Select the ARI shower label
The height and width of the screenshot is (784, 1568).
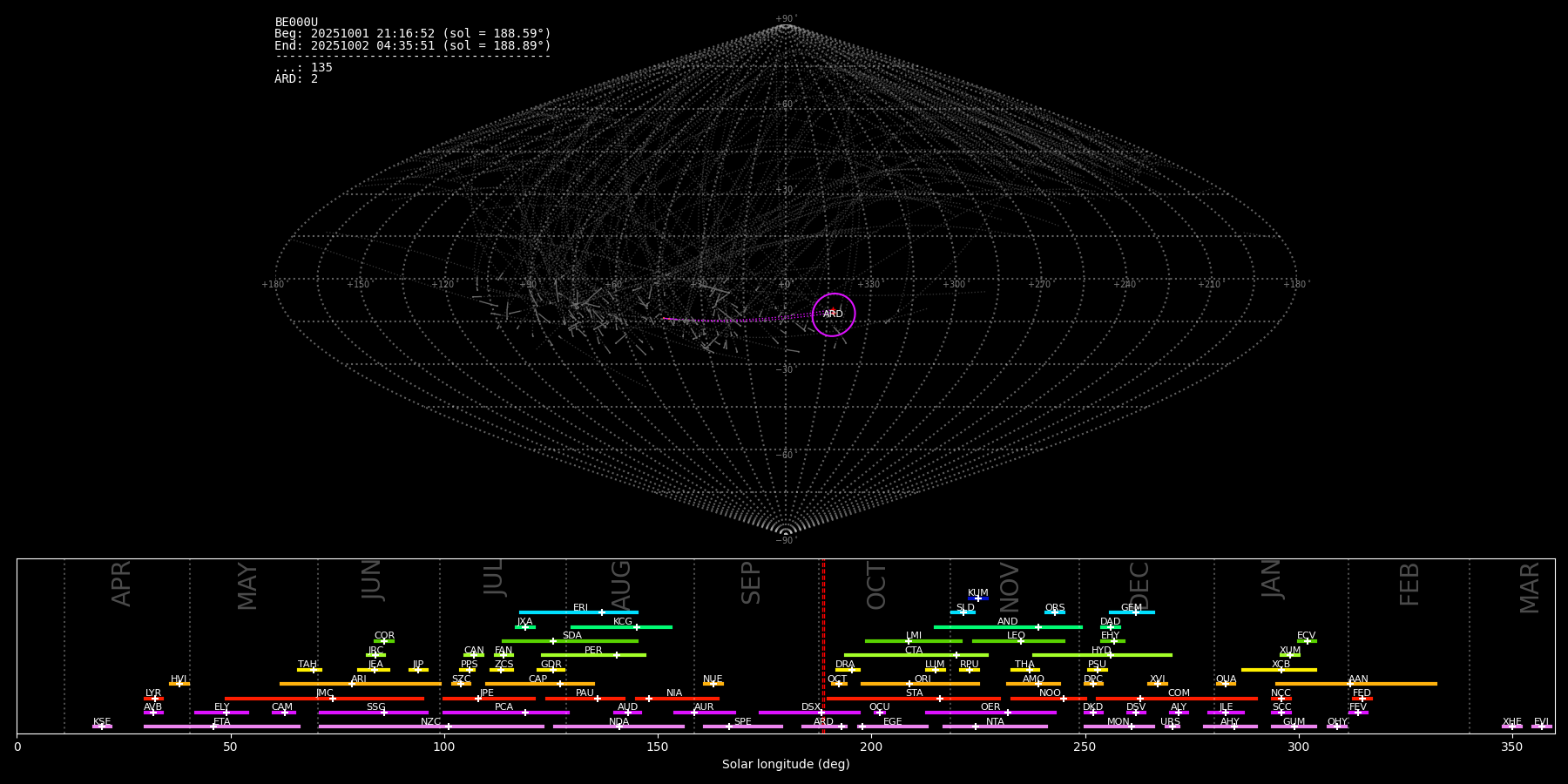click(x=358, y=679)
